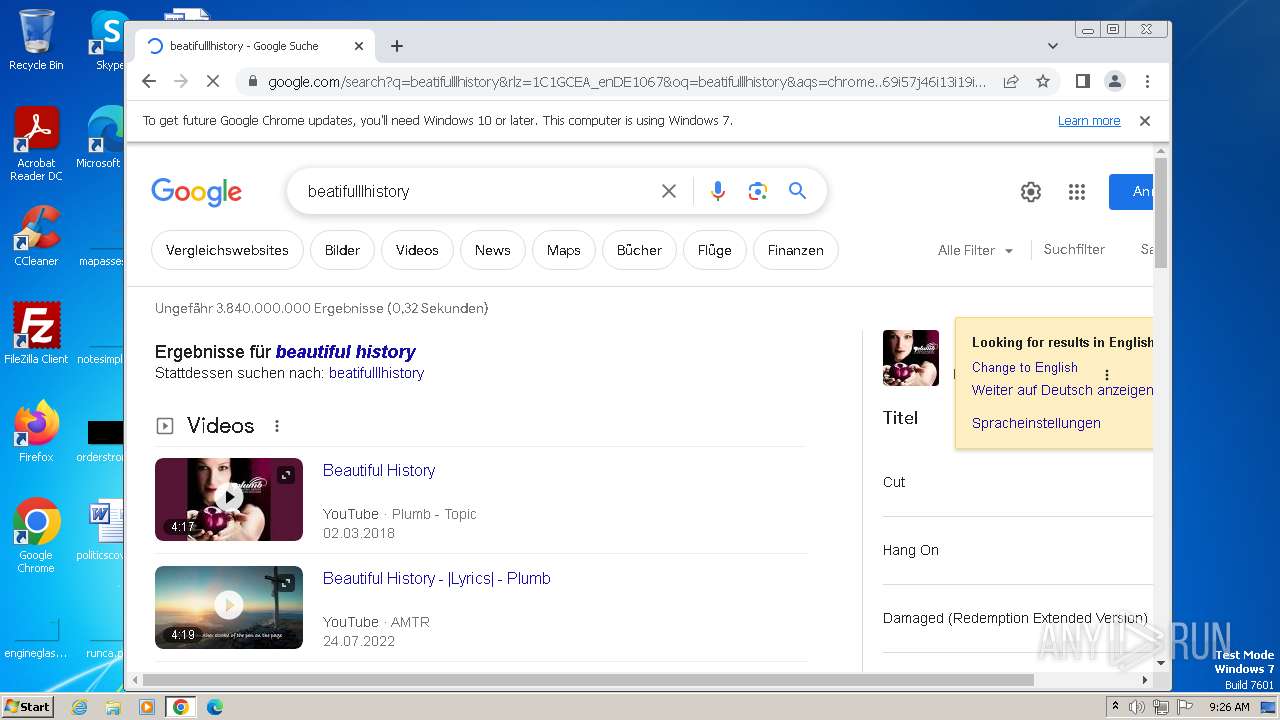
Task: Expand the Lyrics video preview icon
Action: (x=286, y=583)
